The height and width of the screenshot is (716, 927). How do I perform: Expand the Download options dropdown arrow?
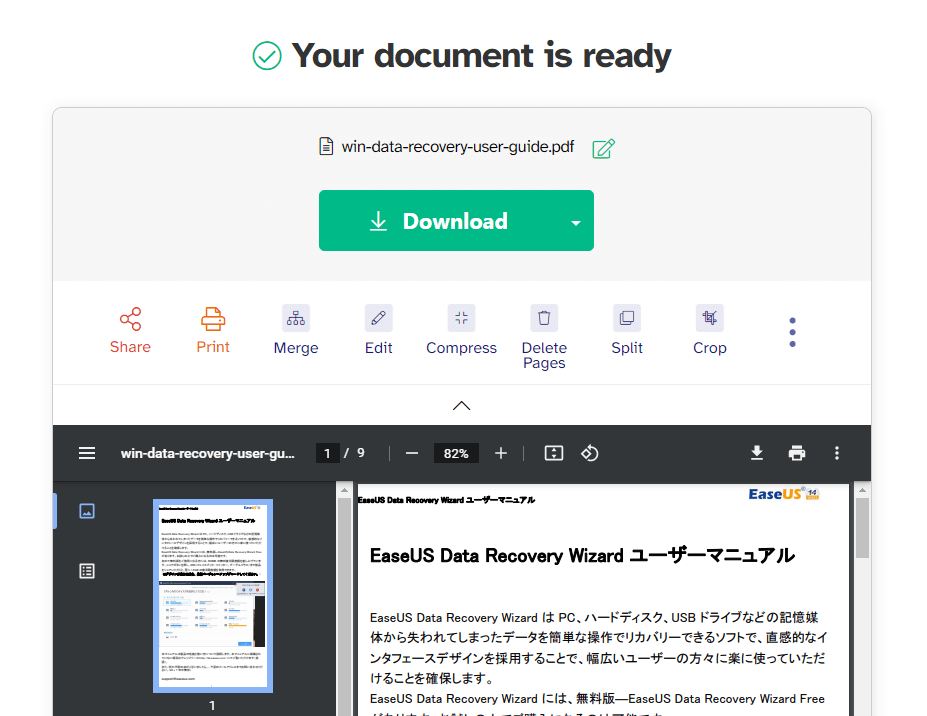click(x=575, y=222)
